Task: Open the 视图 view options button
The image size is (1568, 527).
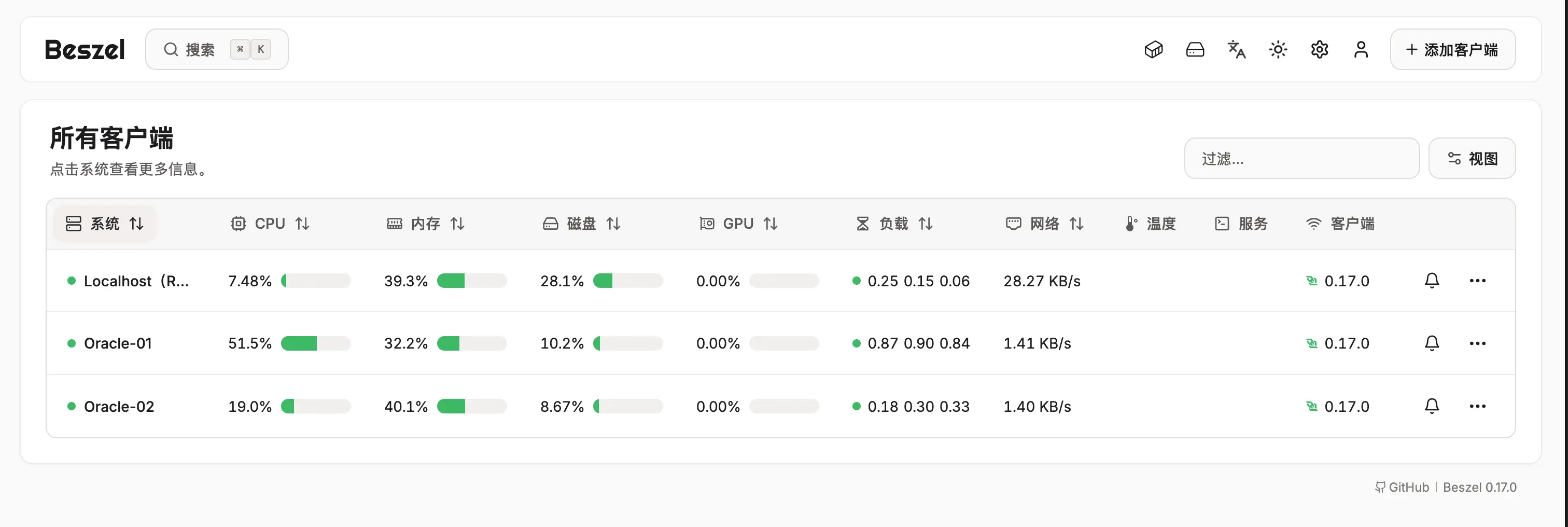Action: click(x=1472, y=158)
